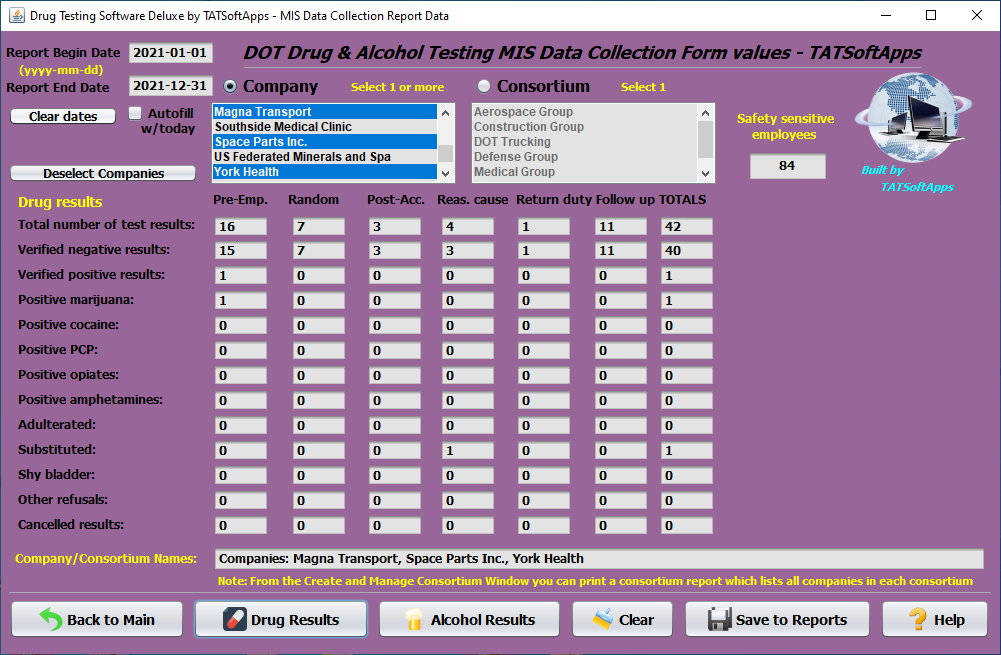Image resolution: width=1001 pixels, height=655 pixels.
Task: Click the Deselect Companies button
Action: [x=103, y=173]
